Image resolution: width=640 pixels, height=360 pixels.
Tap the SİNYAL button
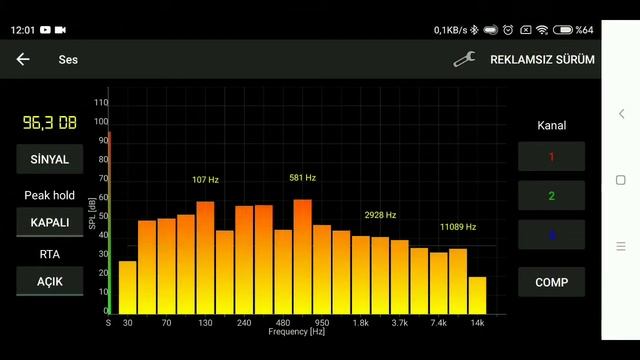(50, 159)
